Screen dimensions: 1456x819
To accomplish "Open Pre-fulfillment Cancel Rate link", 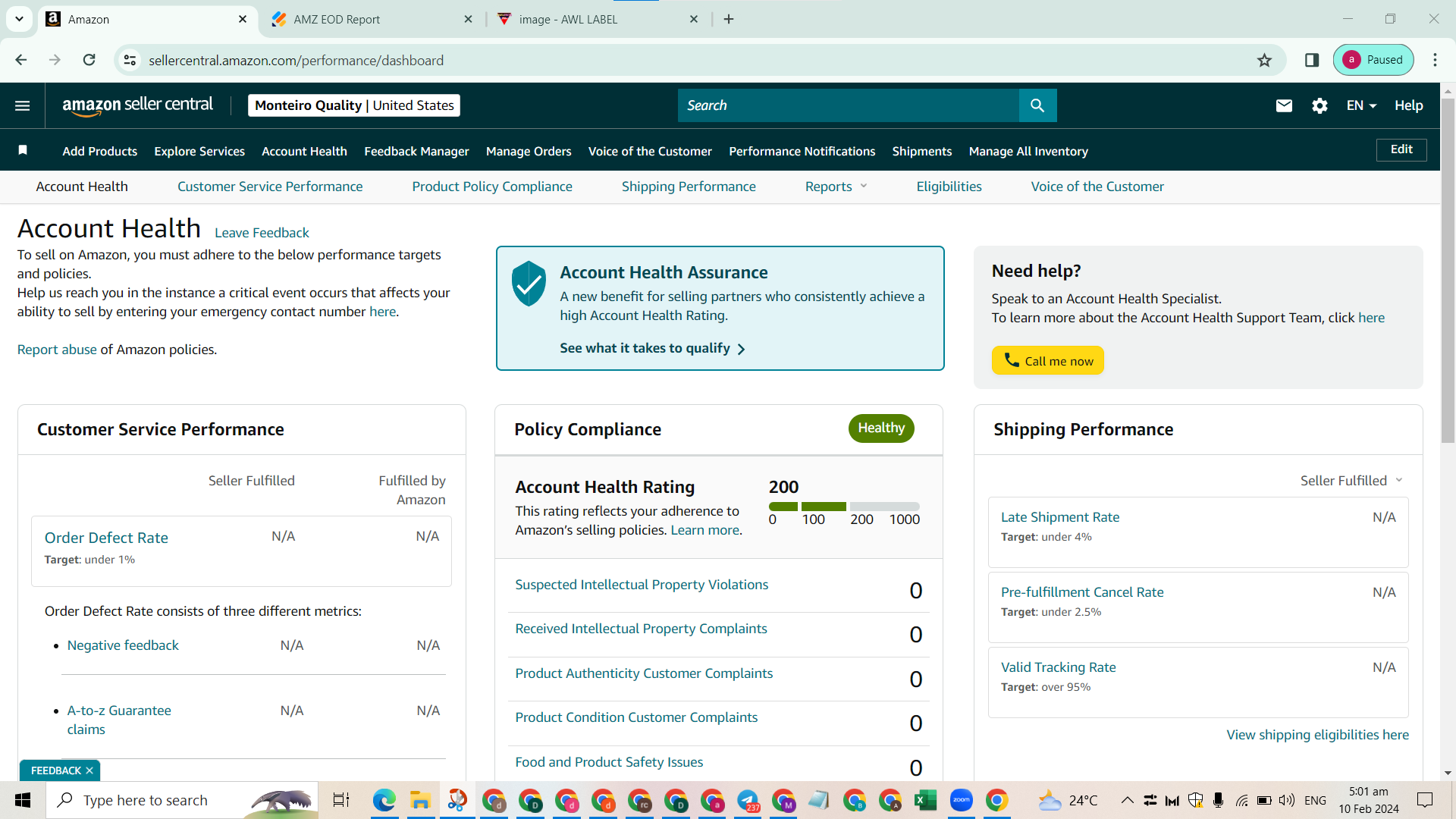I will click(1082, 592).
